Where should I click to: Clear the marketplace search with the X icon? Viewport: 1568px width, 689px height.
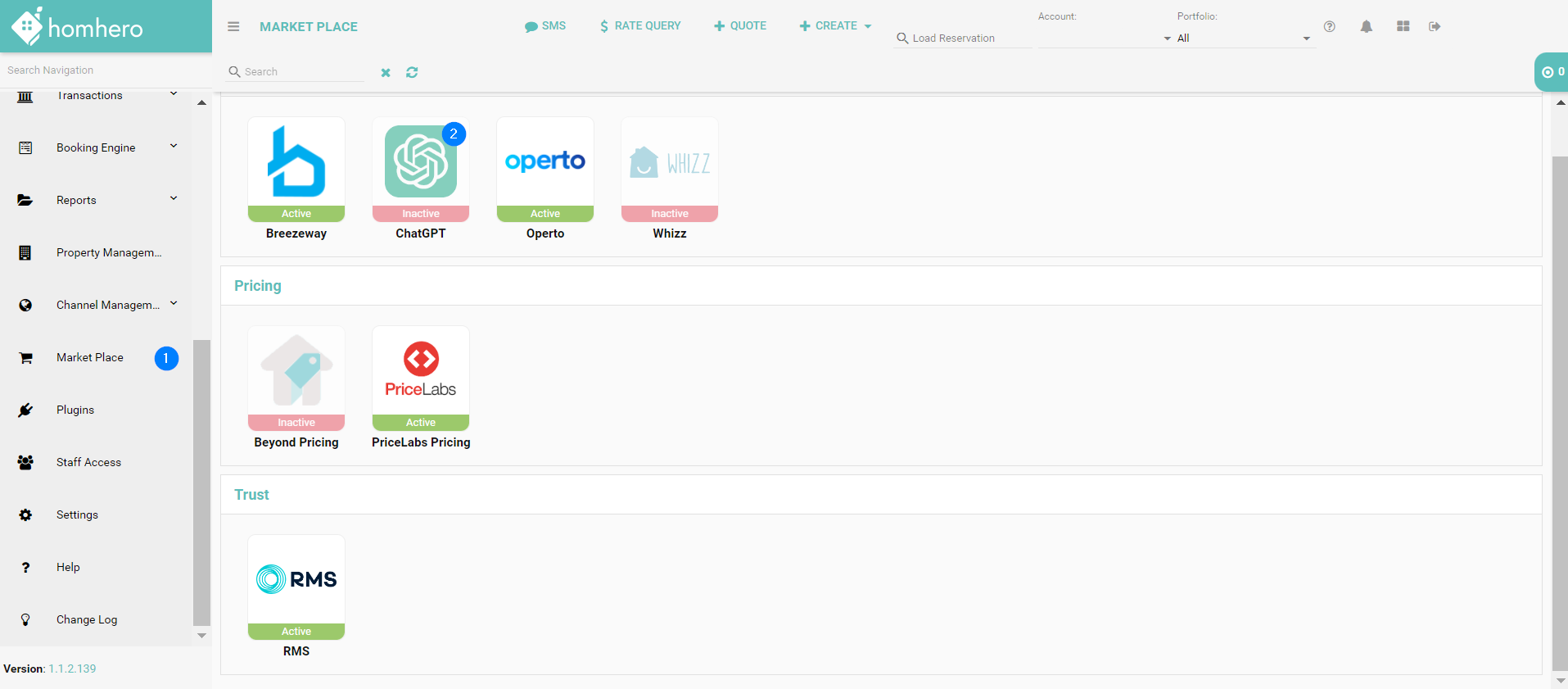click(386, 72)
